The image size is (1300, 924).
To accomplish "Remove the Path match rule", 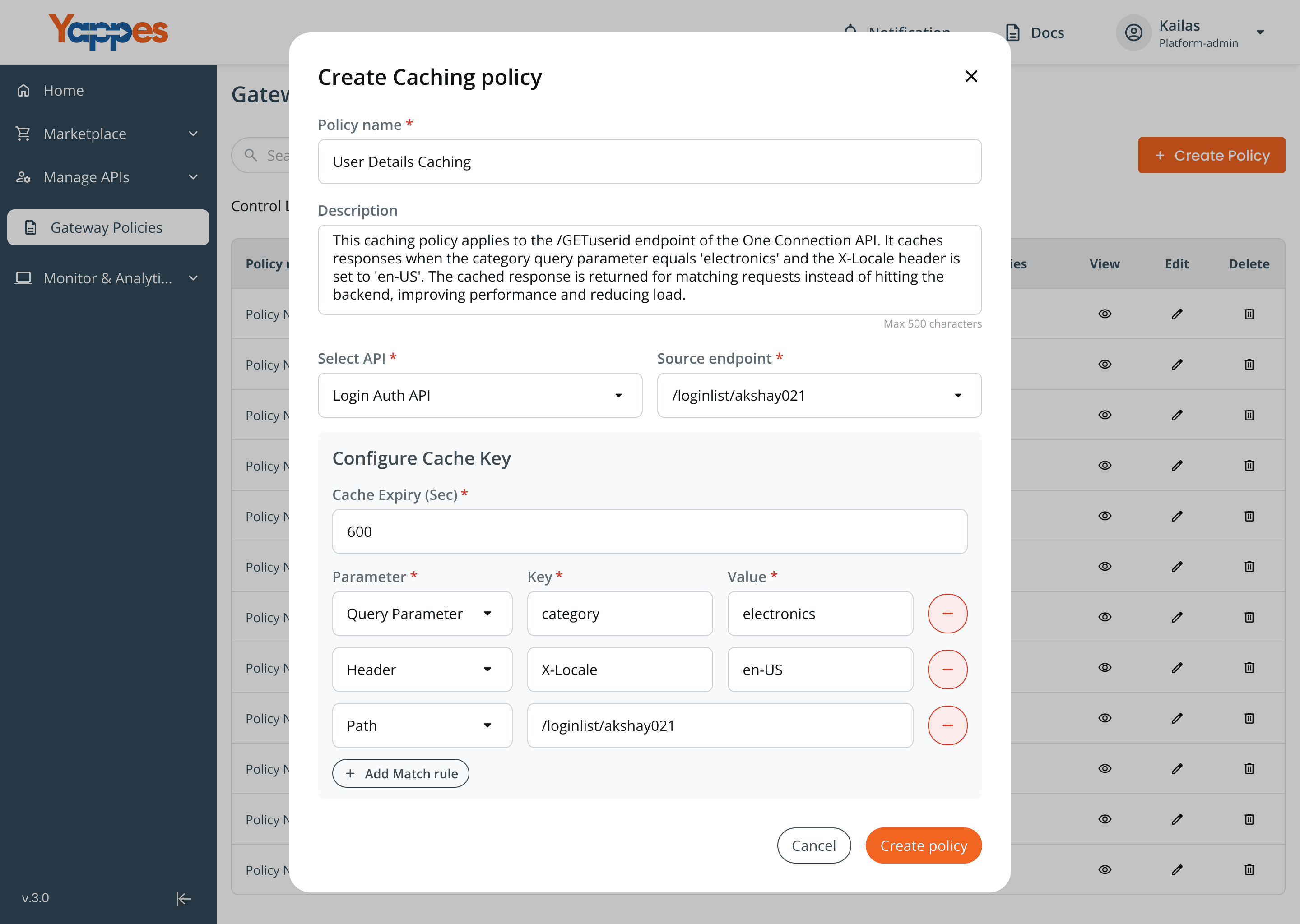I will [947, 725].
